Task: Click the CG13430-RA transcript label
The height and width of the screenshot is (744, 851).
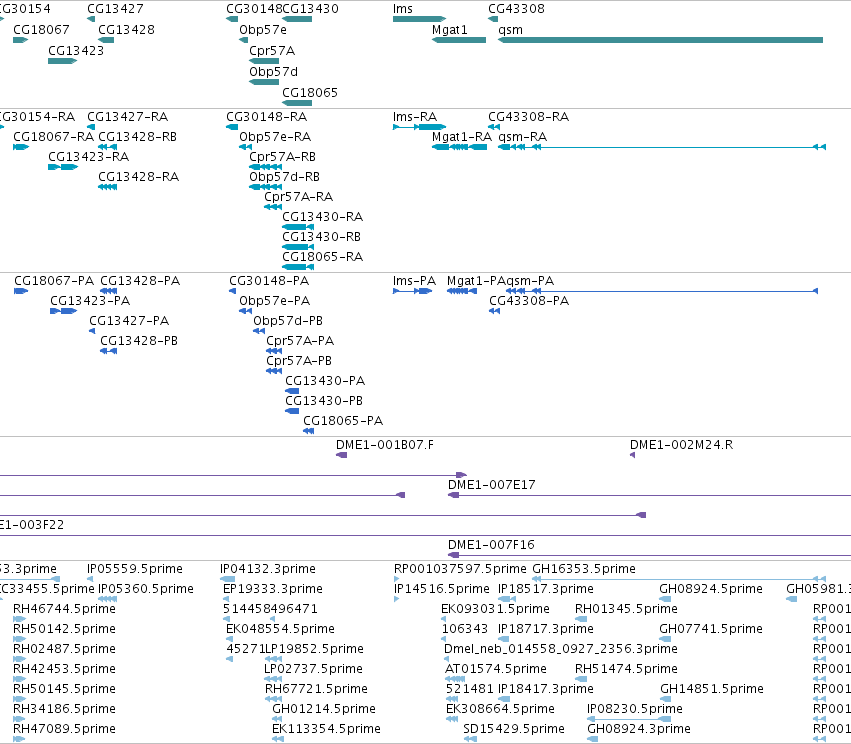Action: pos(322,217)
